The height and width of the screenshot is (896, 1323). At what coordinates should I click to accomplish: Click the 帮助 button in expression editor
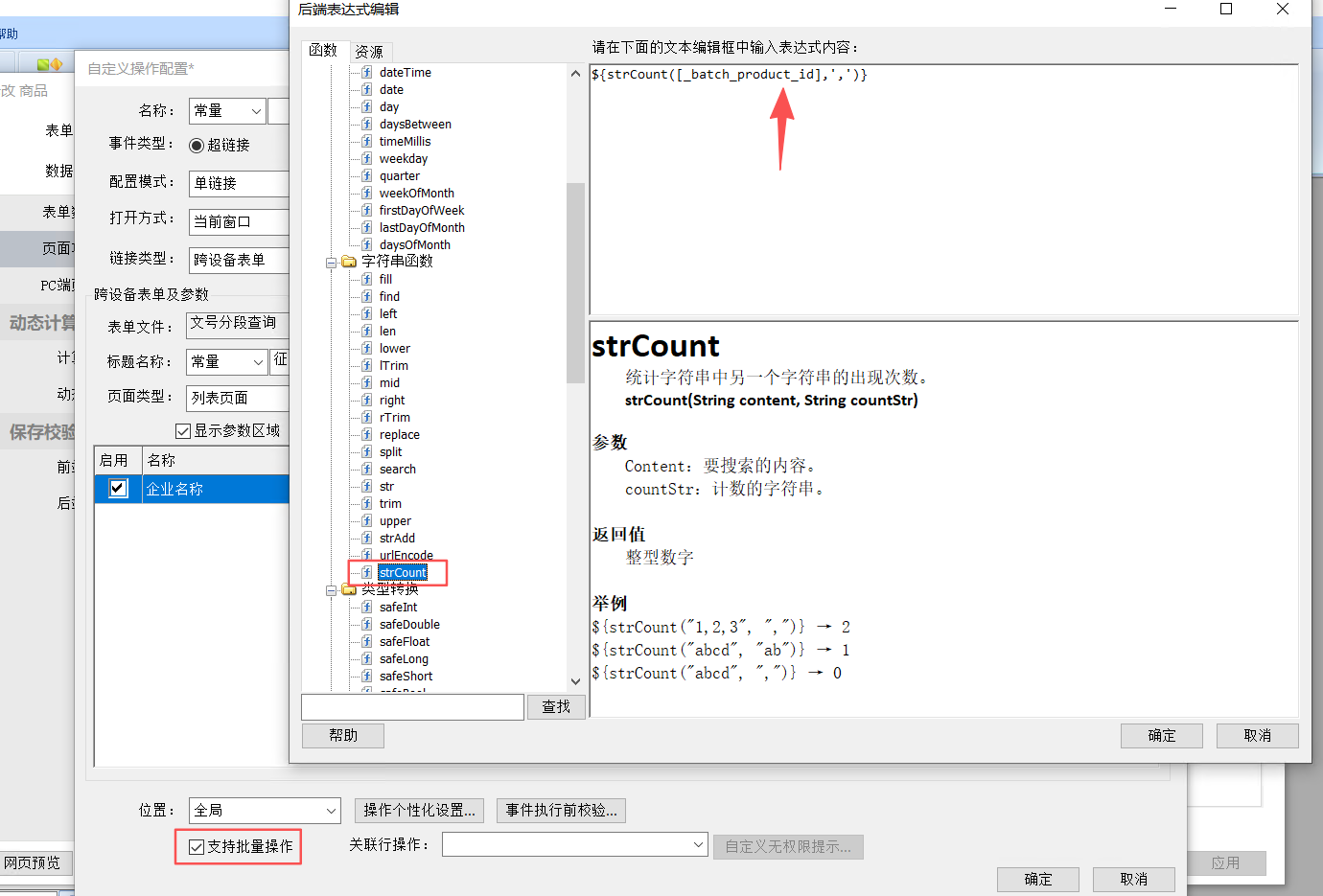pos(343,735)
